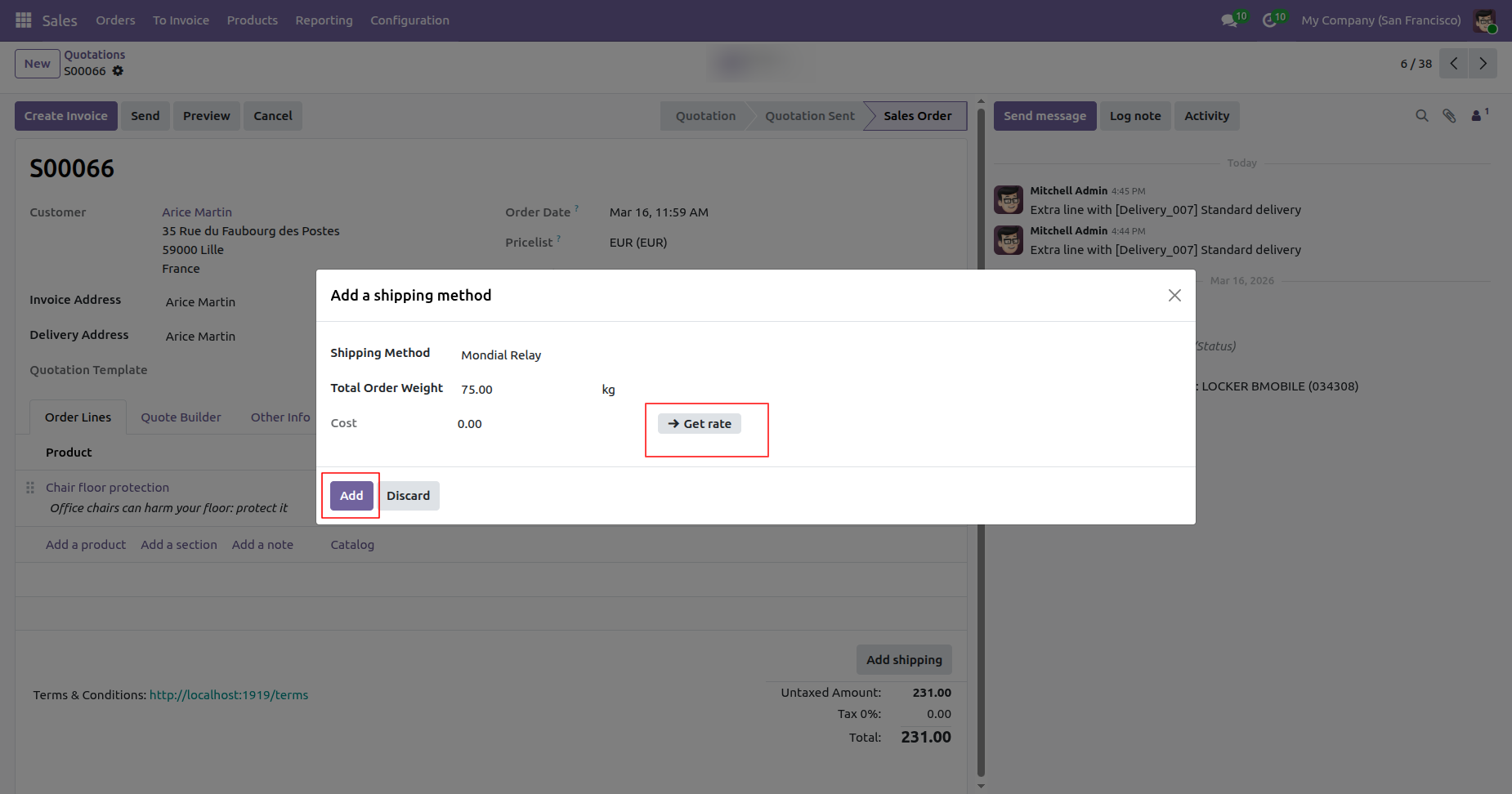Cancel the sales order

point(273,116)
